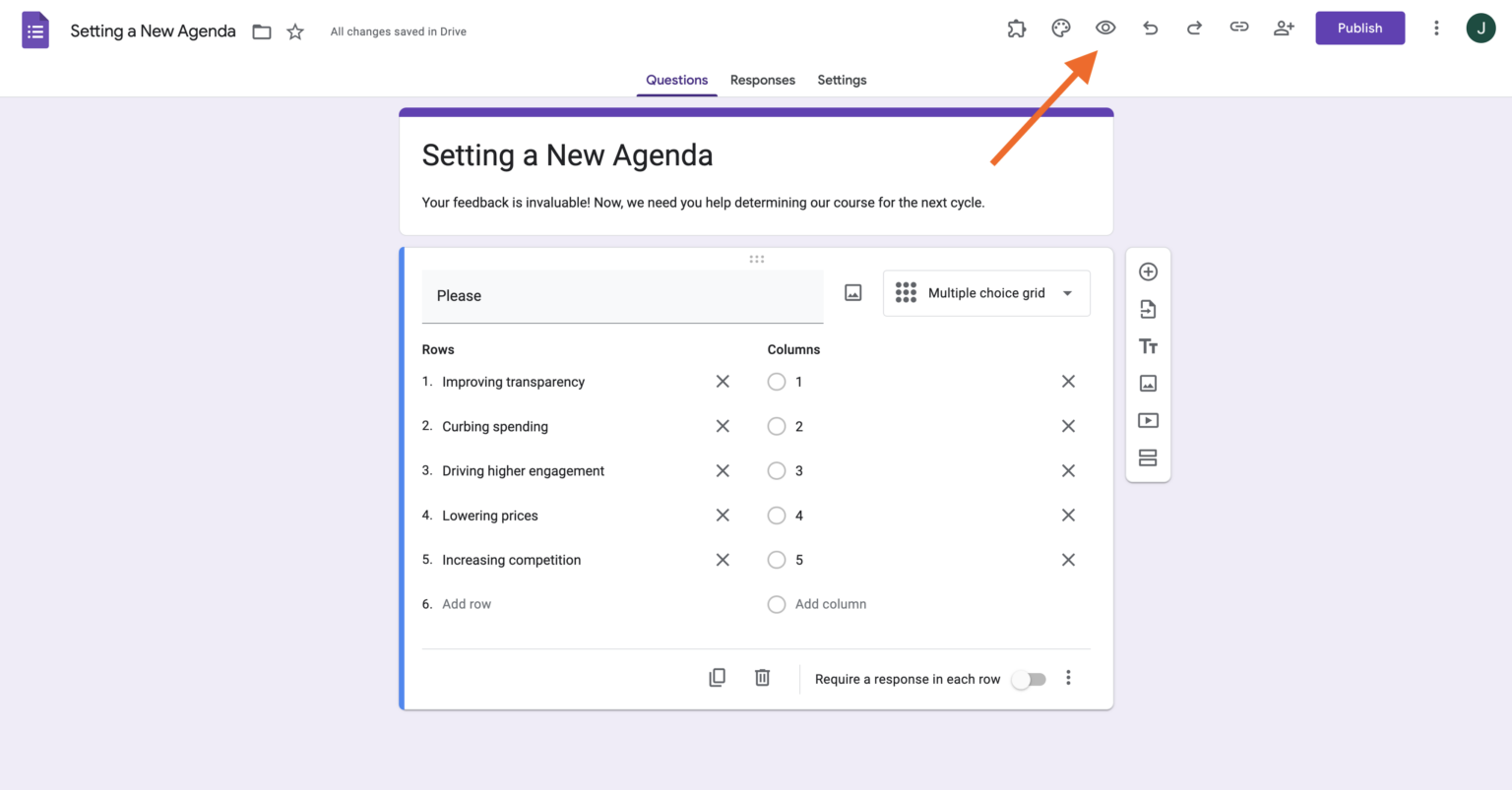Switch to the Responses tab
Screen dimensions: 1512x790
[x=762, y=80]
